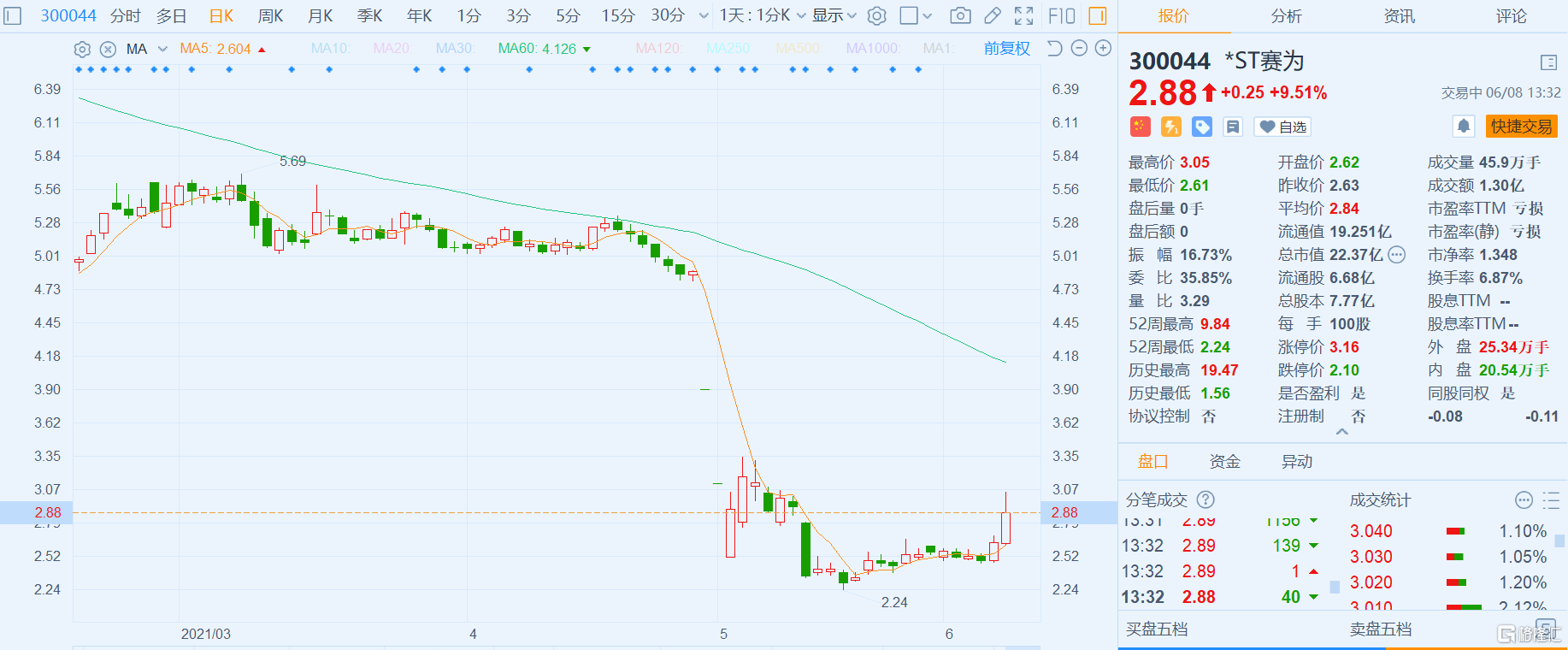Zoom out the chart with the minus icon

click(x=1079, y=48)
